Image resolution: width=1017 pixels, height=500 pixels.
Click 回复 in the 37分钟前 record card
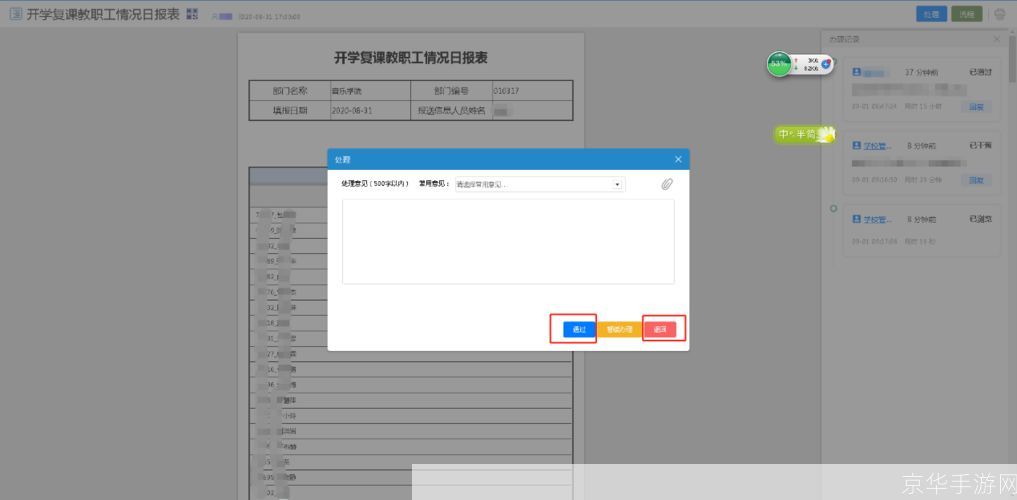point(976,106)
